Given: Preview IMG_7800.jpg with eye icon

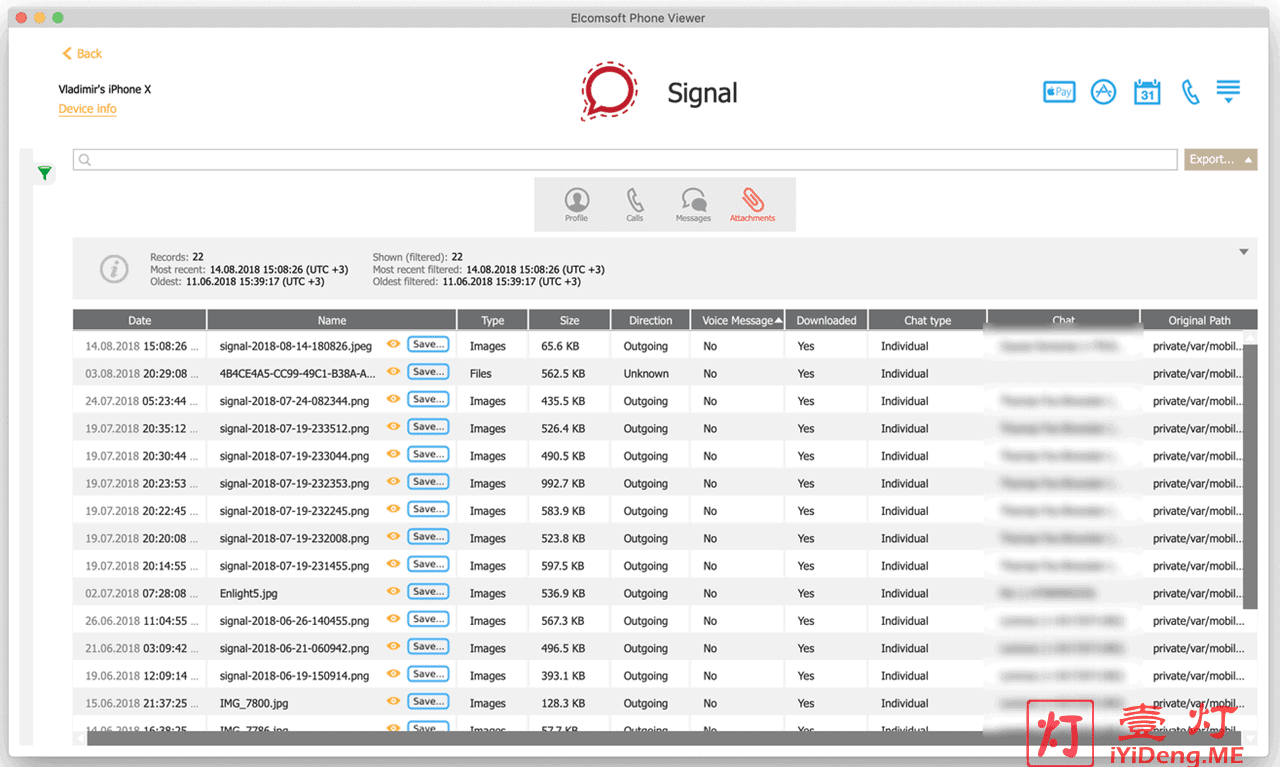Looking at the screenshot, I should 394,702.
